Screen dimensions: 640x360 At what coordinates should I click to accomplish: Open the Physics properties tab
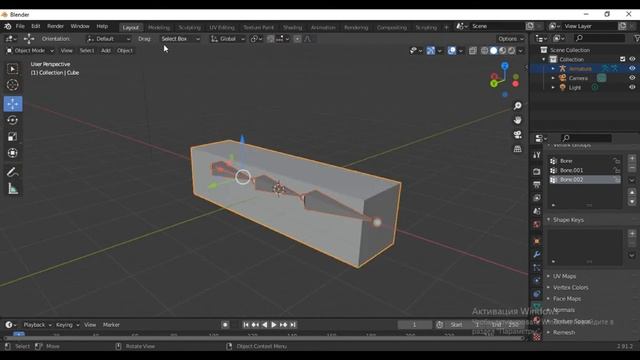point(537,281)
